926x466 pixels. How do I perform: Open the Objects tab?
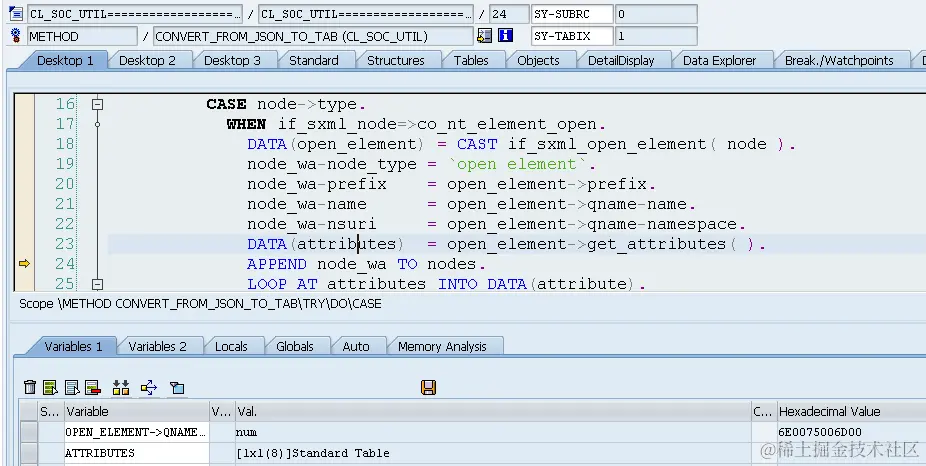tap(538, 60)
